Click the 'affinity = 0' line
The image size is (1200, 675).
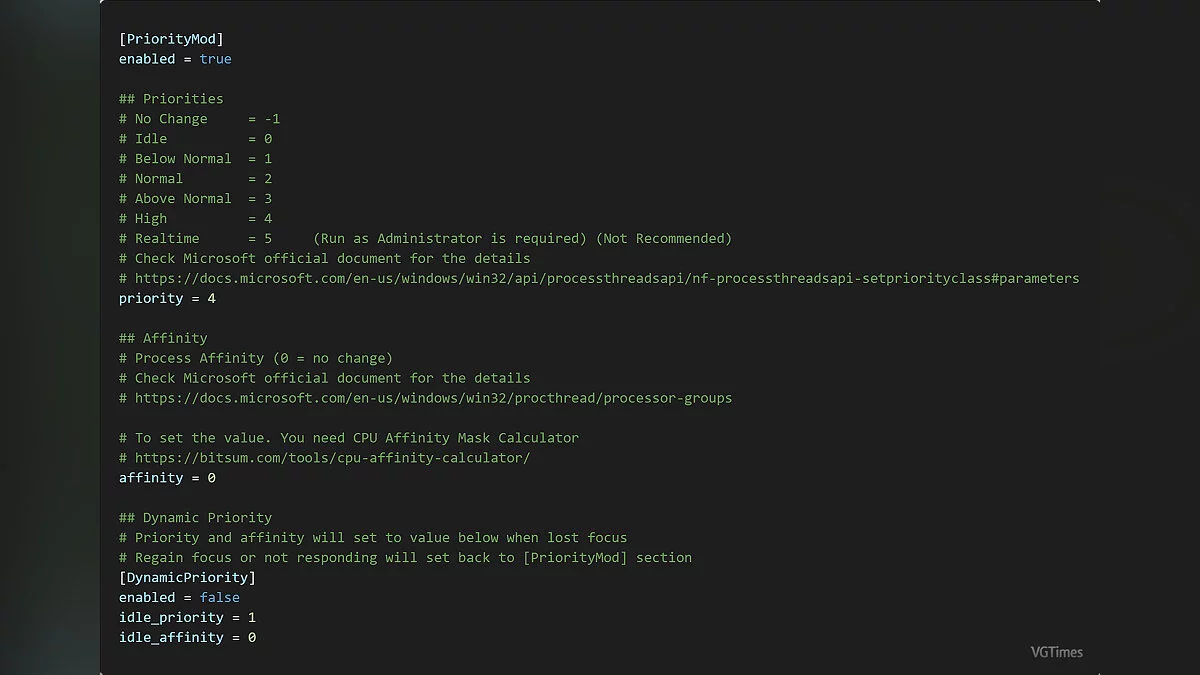[x=167, y=478]
